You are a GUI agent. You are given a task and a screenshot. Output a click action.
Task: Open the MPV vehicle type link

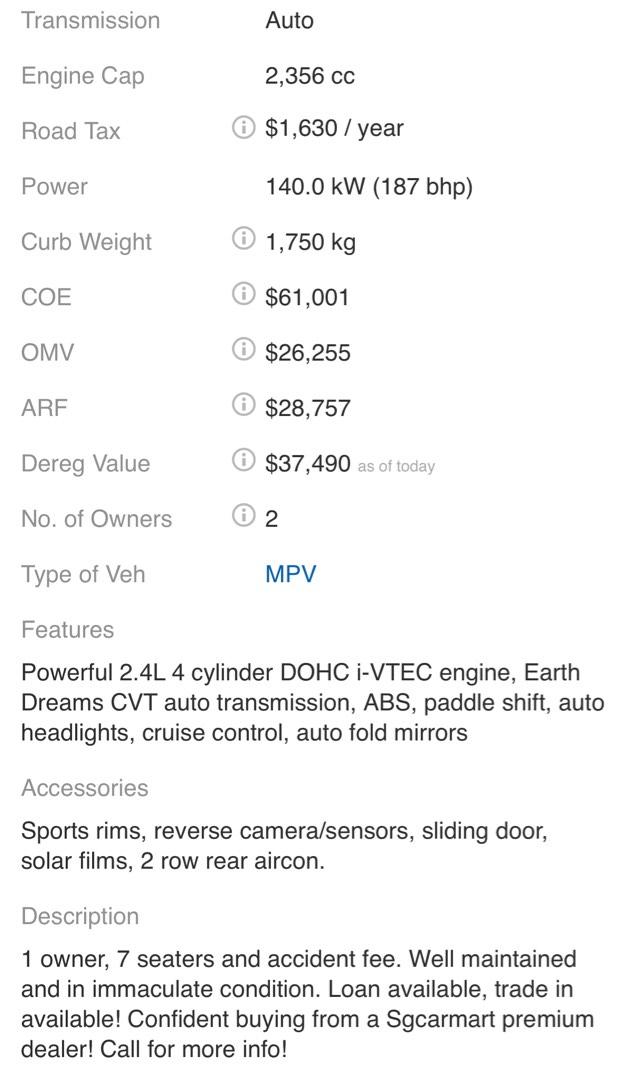coord(290,574)
